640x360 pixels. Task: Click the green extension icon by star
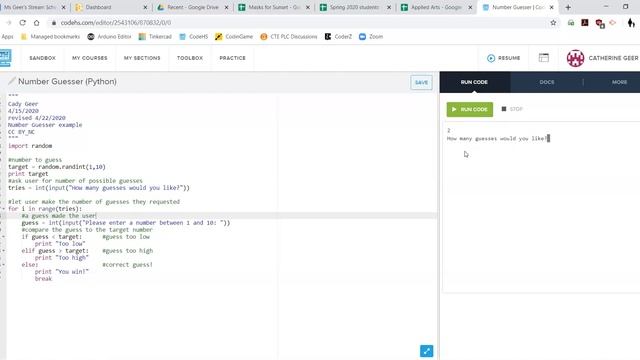[571, 23]
